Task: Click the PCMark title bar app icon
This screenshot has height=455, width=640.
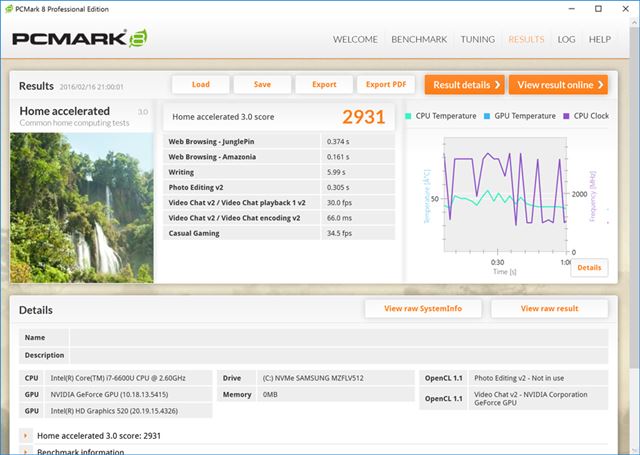Action: [9, 9]
